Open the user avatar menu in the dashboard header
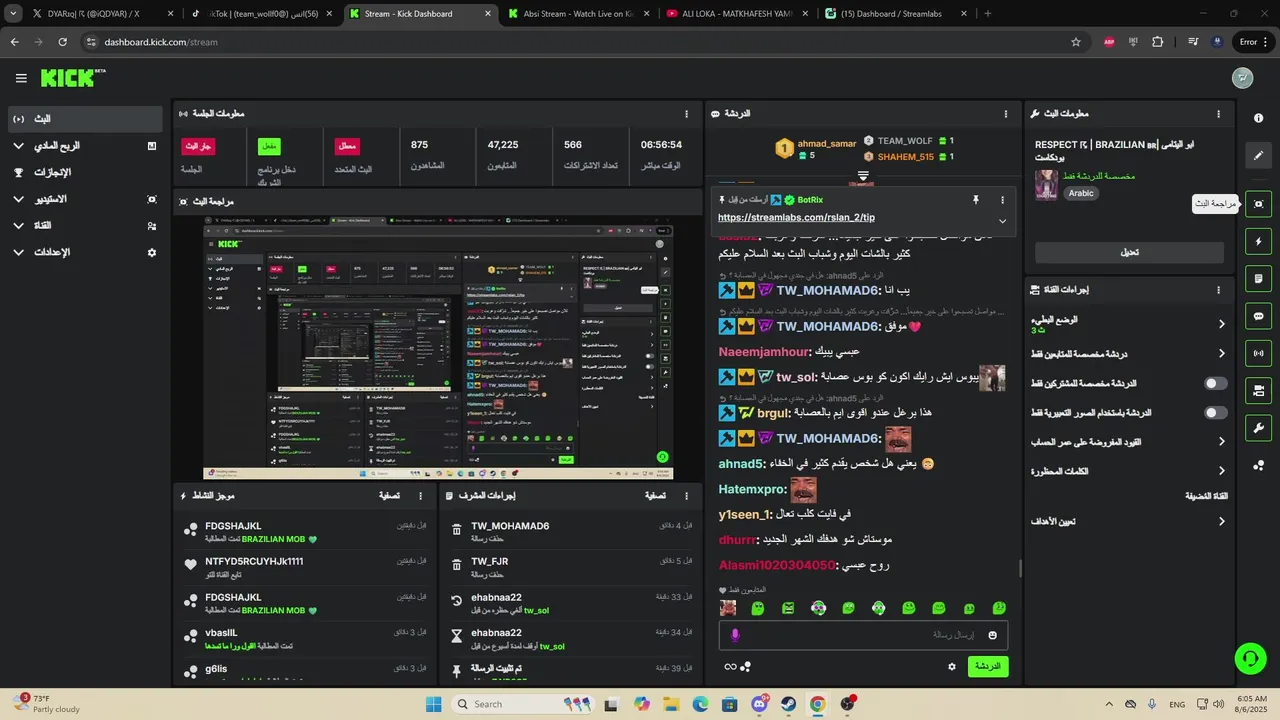 [1242, 78]
